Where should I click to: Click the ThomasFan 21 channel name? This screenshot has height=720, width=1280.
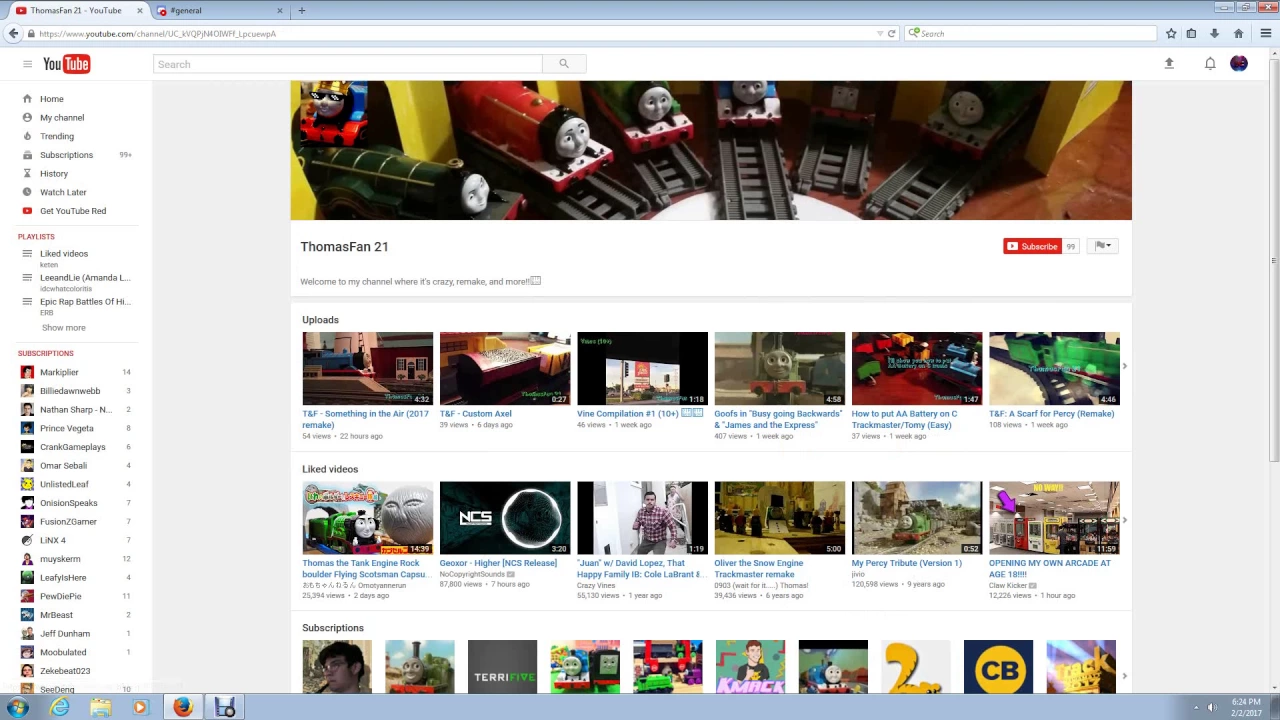tap(344, 247)
